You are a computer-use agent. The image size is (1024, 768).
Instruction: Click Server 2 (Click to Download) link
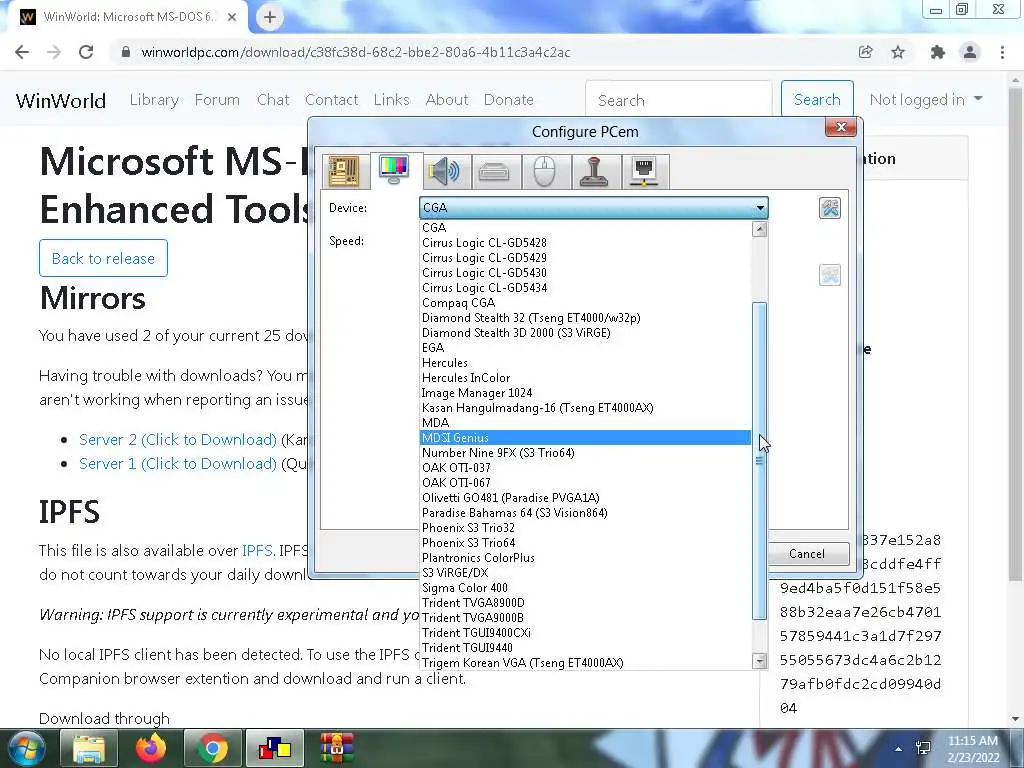tap(178, 440)
